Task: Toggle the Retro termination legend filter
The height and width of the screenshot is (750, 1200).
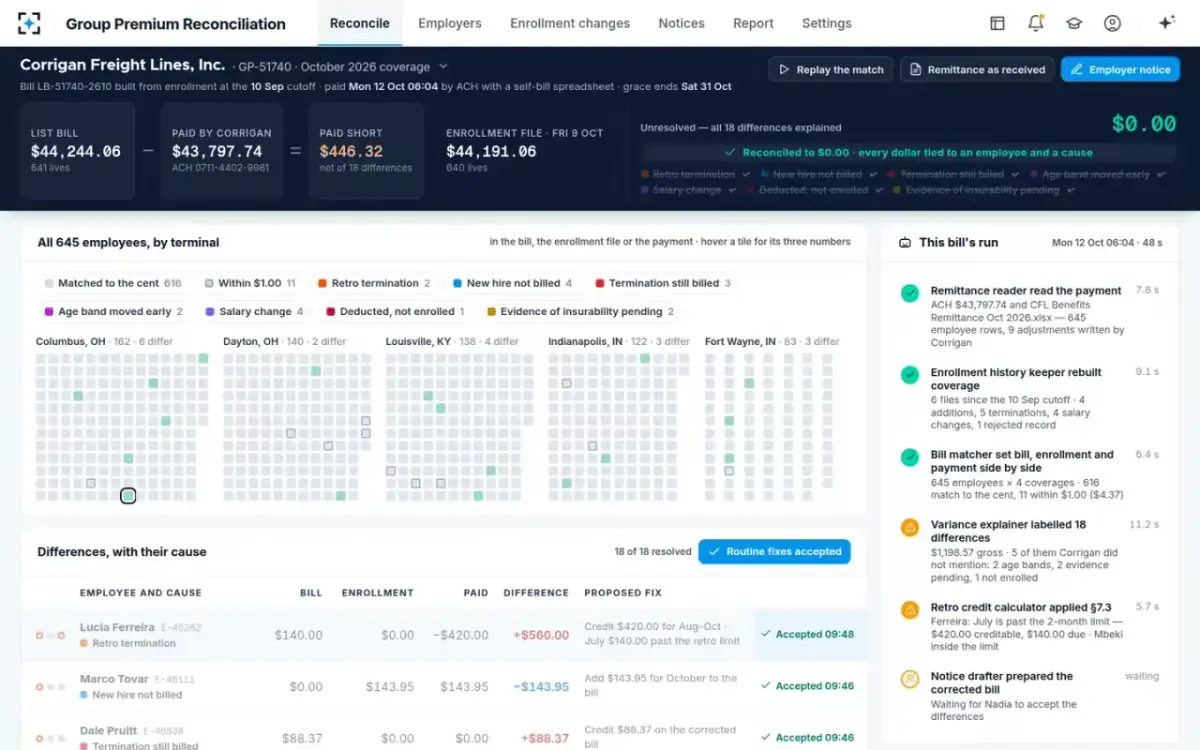Action: pos(374,283)
